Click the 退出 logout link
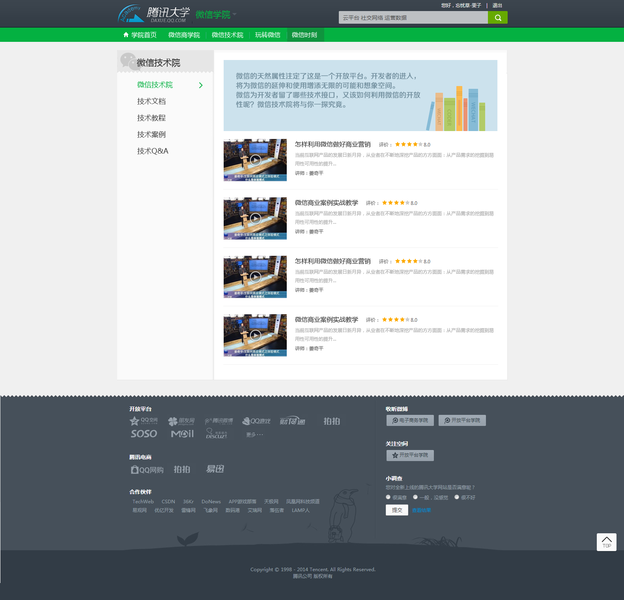624x600 pixels. (x=497, y=6)
